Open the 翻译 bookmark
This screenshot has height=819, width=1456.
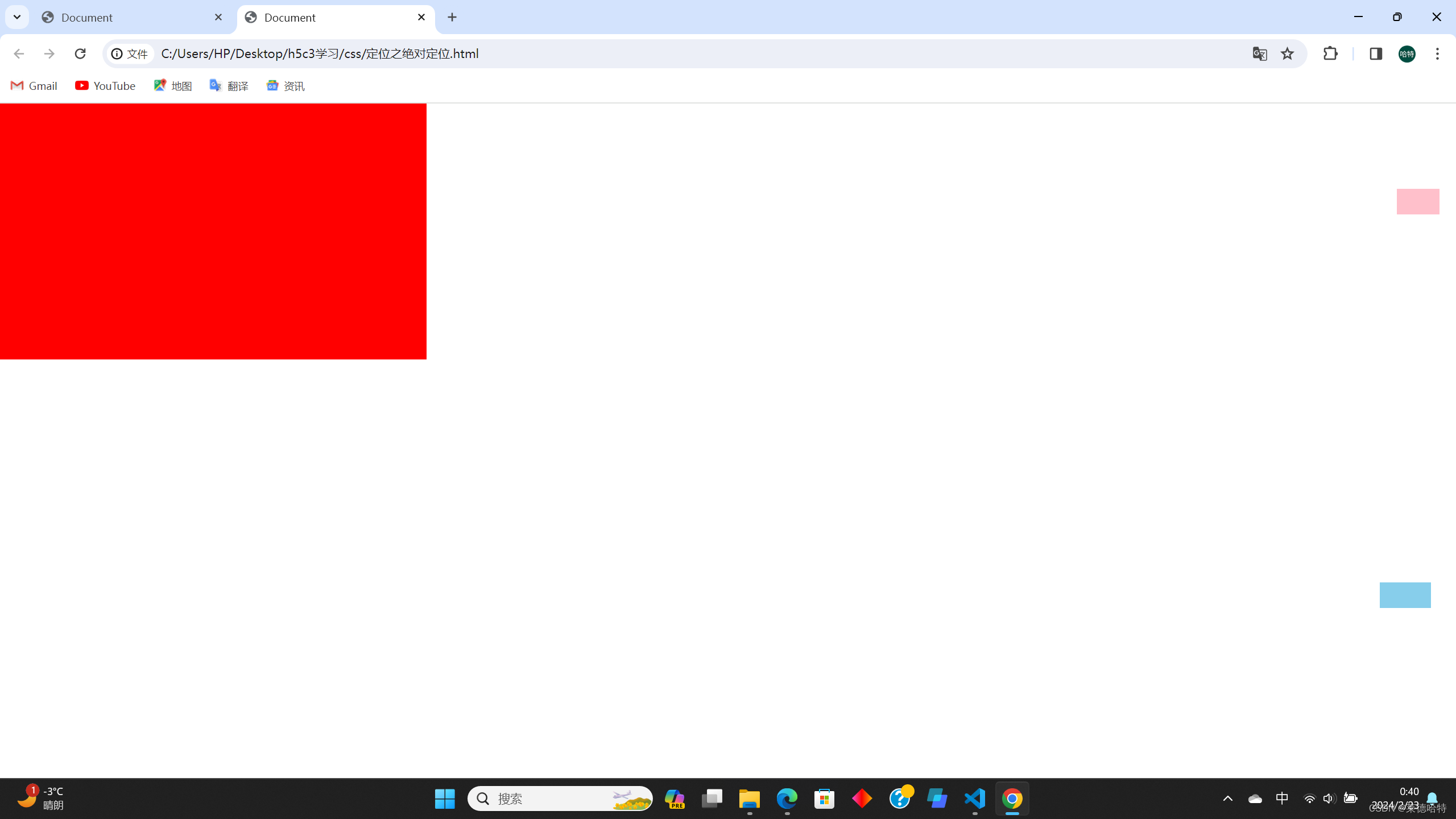coord(229,86)
